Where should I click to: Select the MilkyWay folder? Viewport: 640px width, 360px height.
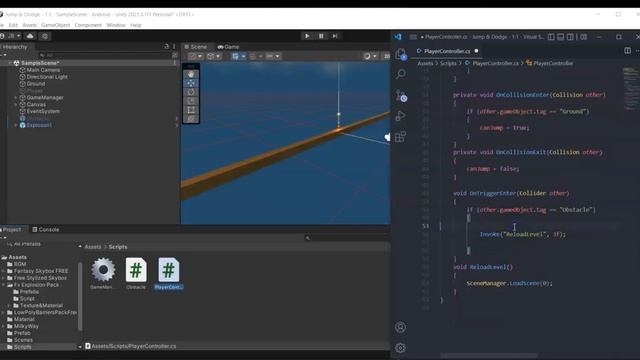26,326
